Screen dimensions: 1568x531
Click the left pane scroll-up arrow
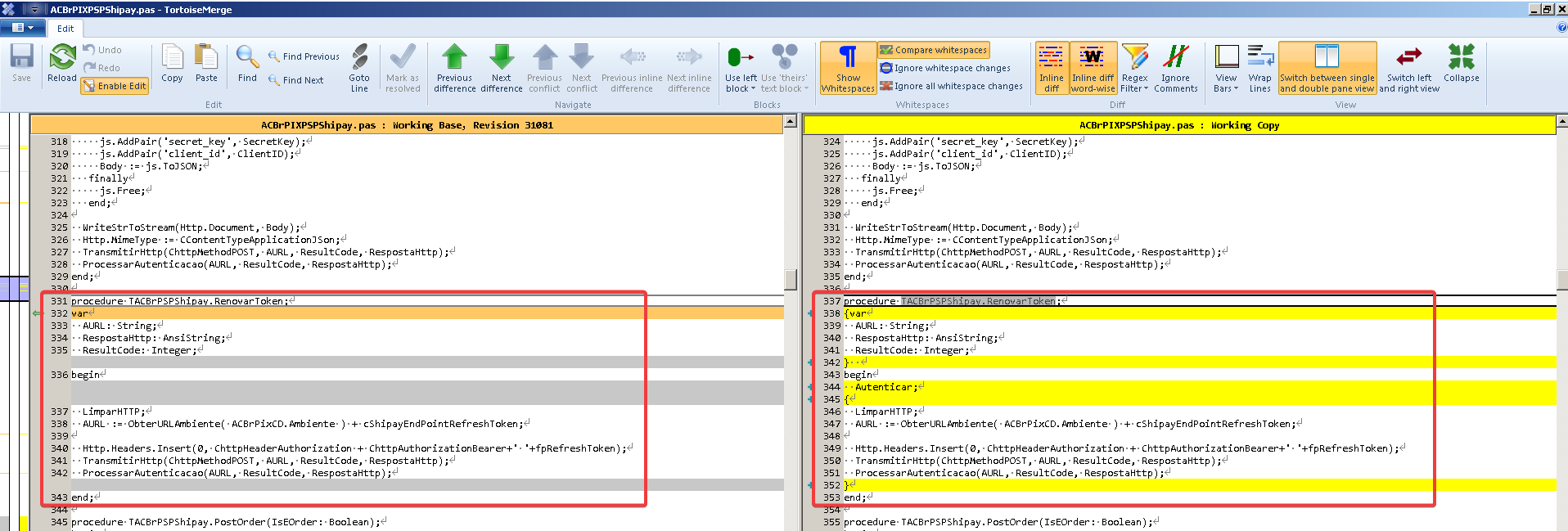[x=791, y=121]
